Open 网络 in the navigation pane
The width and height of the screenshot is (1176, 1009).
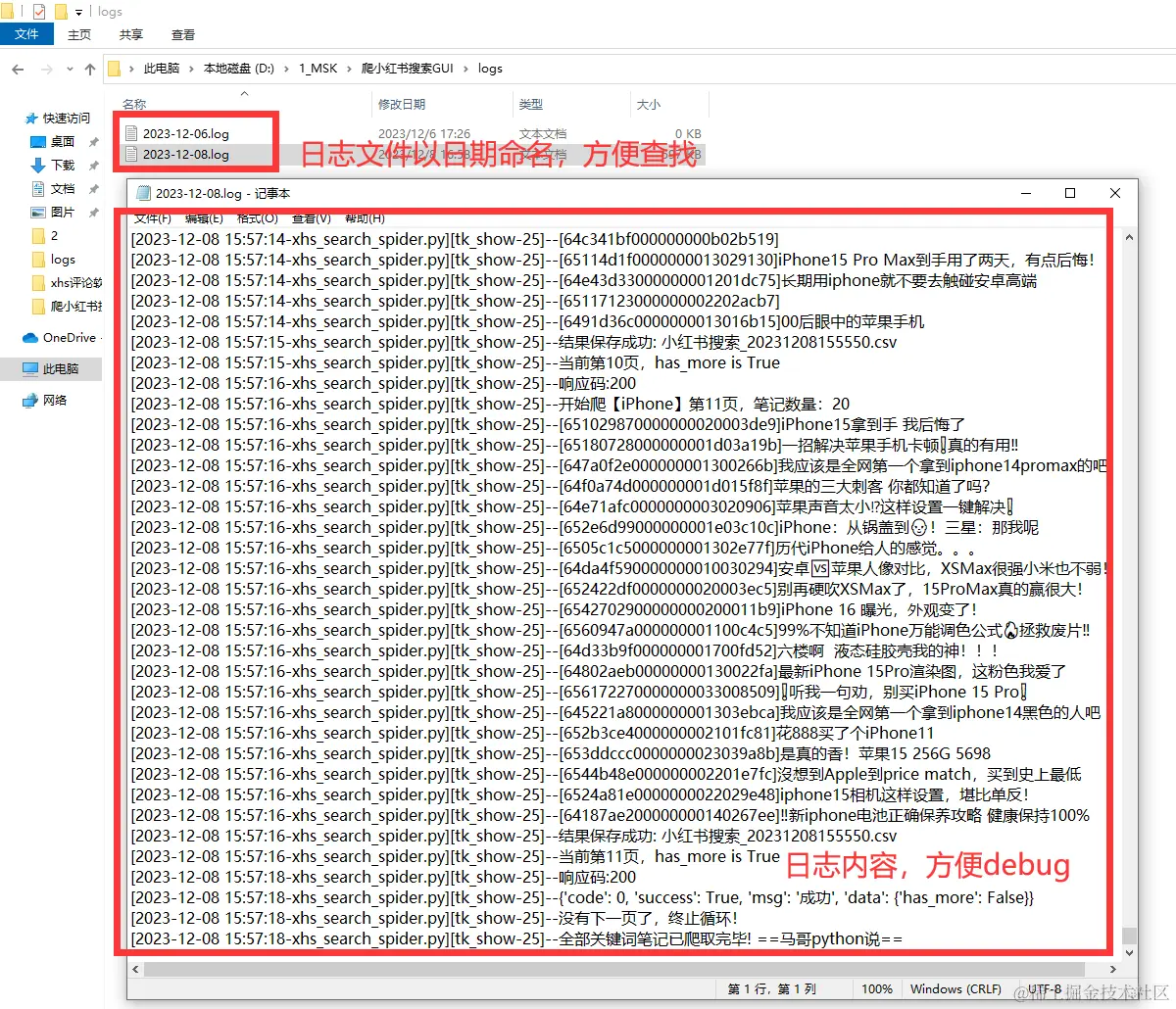point(55,400)
